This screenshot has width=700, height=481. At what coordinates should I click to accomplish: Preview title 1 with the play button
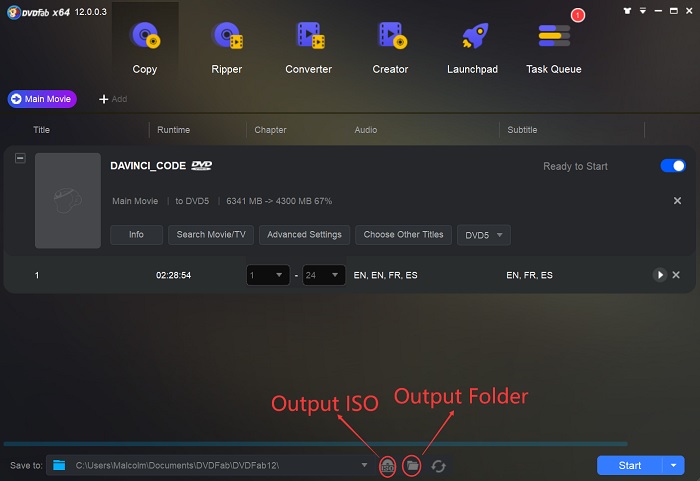point(659,275)
